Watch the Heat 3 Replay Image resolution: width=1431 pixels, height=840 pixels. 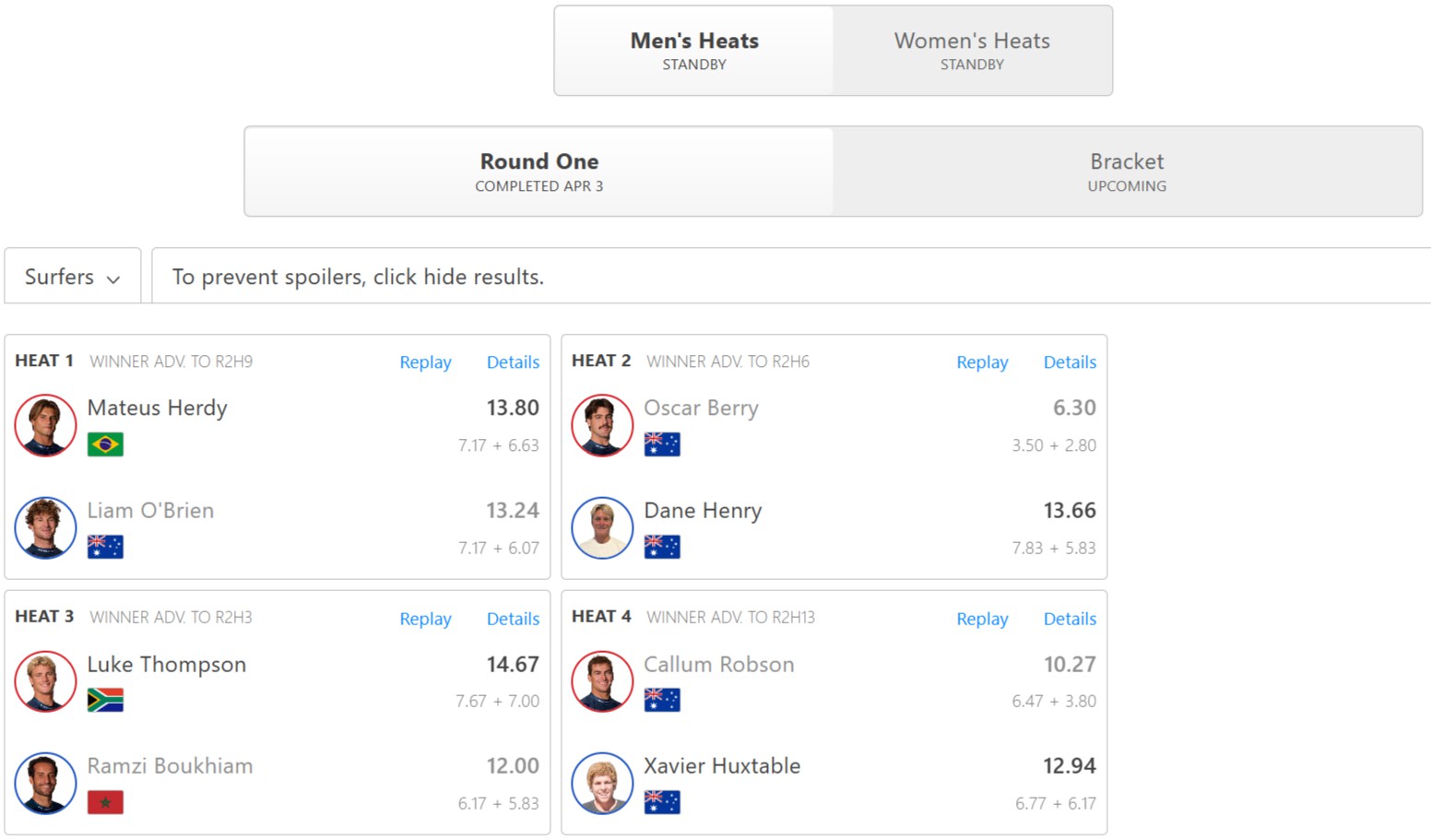click(x=425, y=619)
